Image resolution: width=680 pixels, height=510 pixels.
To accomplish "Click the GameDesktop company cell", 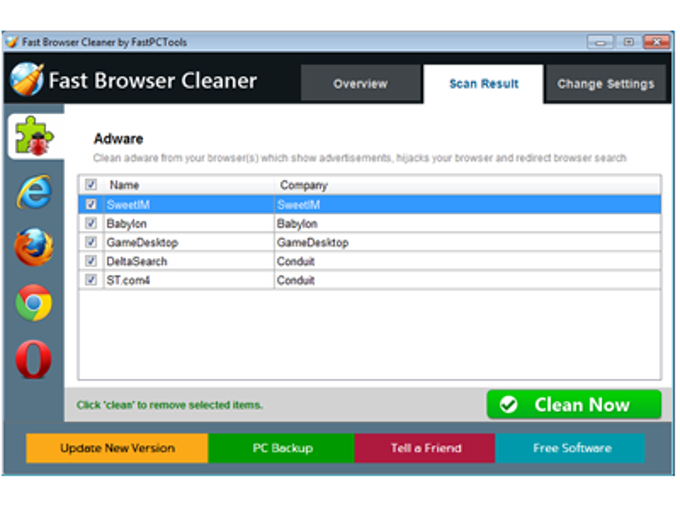I will [468, 242].
